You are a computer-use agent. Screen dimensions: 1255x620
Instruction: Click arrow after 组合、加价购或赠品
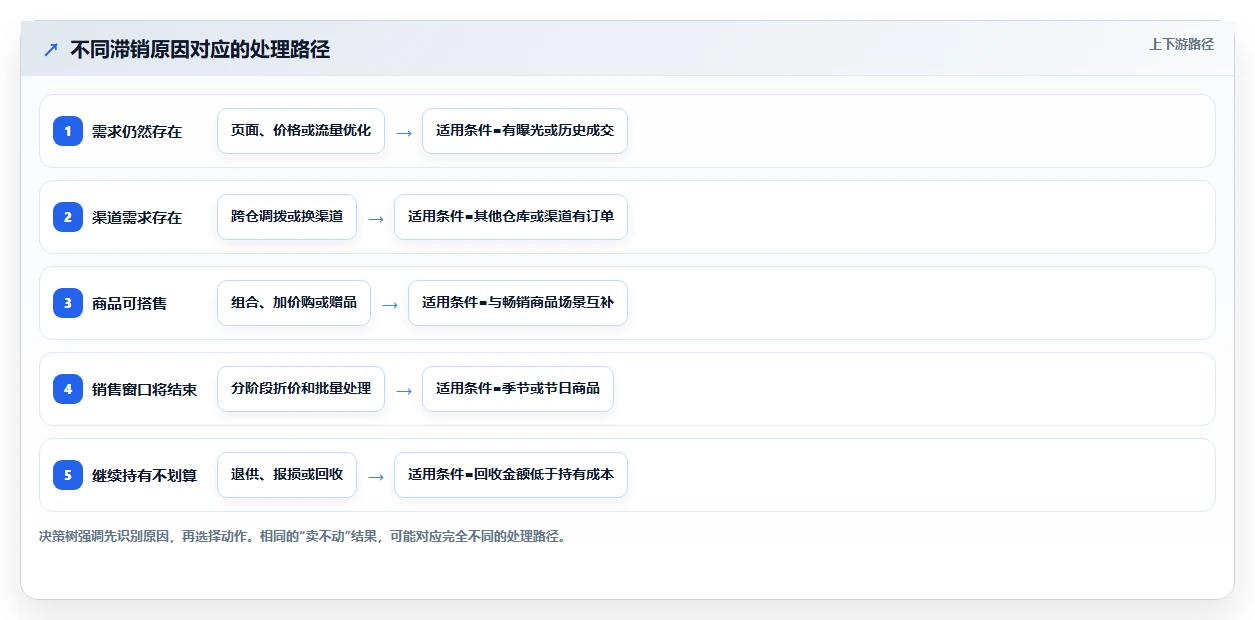(x=390, y=304)
